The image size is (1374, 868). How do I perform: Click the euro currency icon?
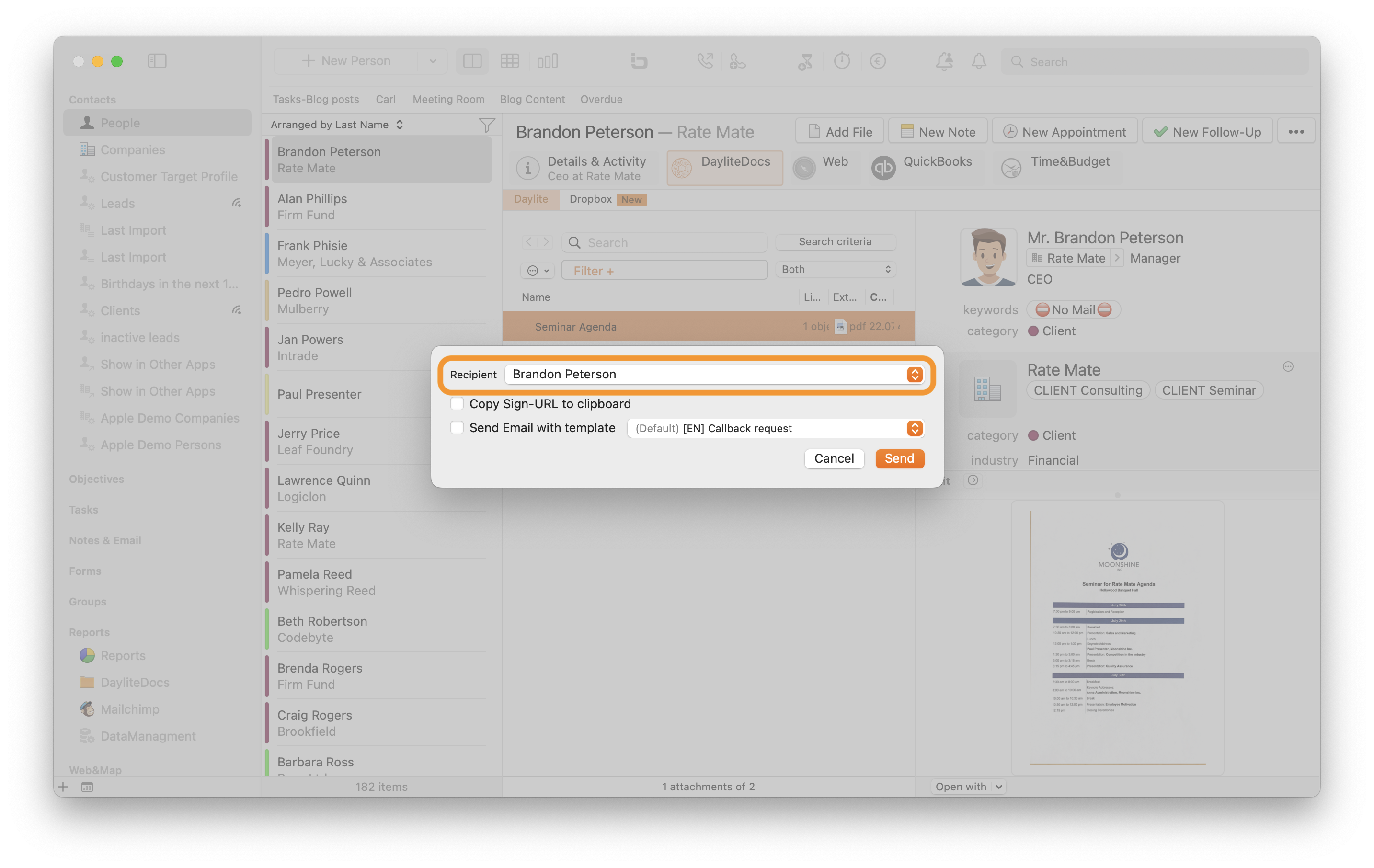pyautogui.click(x=878, y=60)
